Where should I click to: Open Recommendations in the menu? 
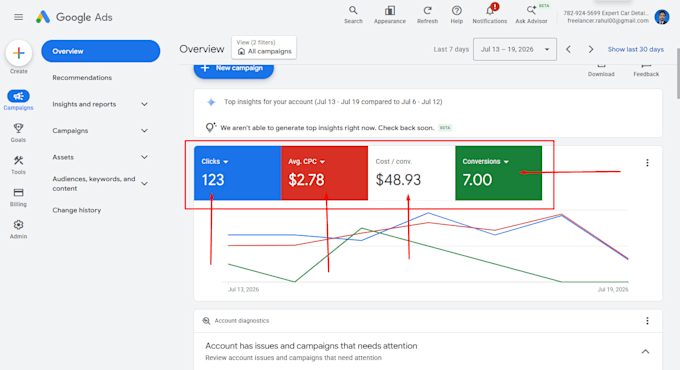pos(82,78)
